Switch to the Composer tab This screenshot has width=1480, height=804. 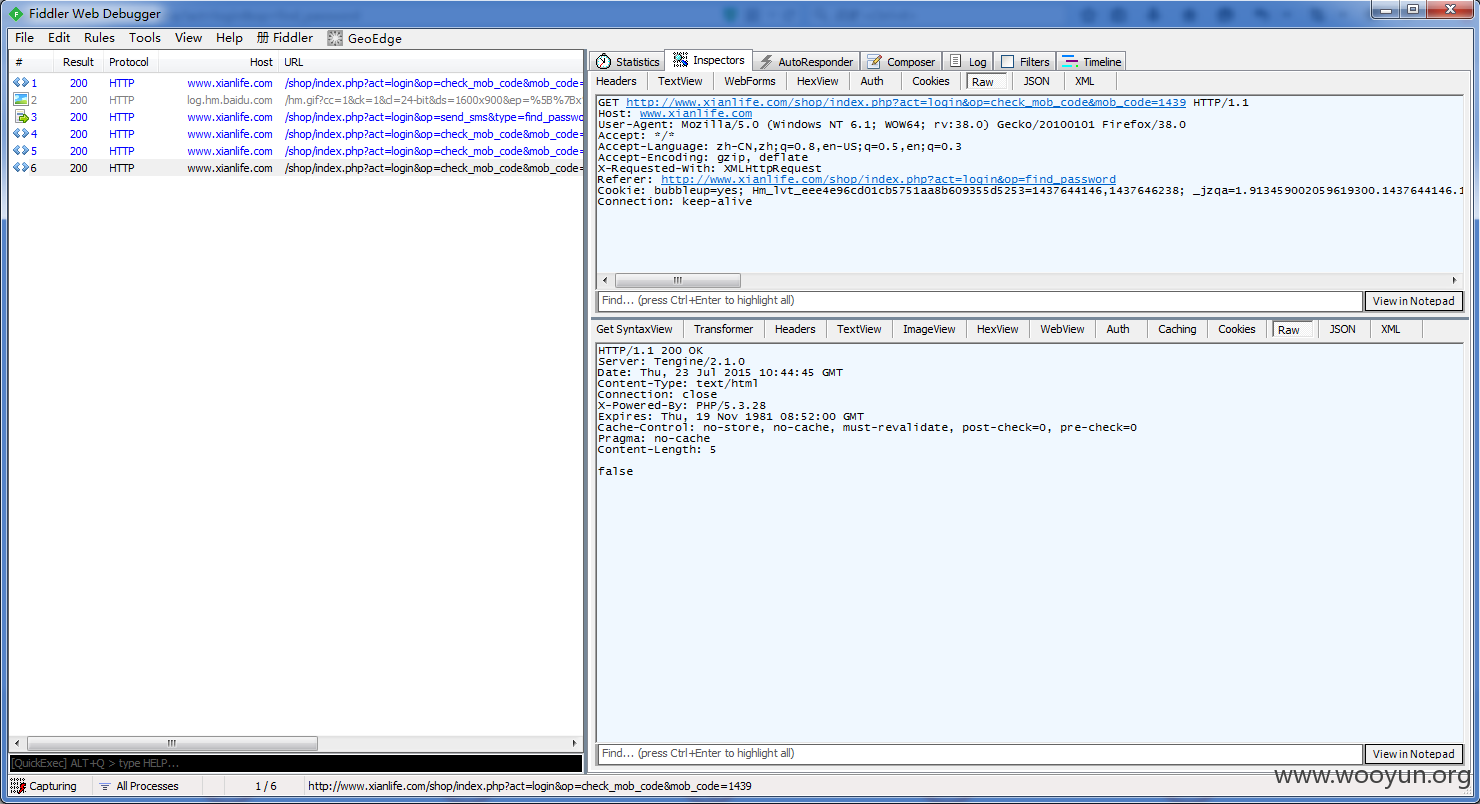point(900,62)
